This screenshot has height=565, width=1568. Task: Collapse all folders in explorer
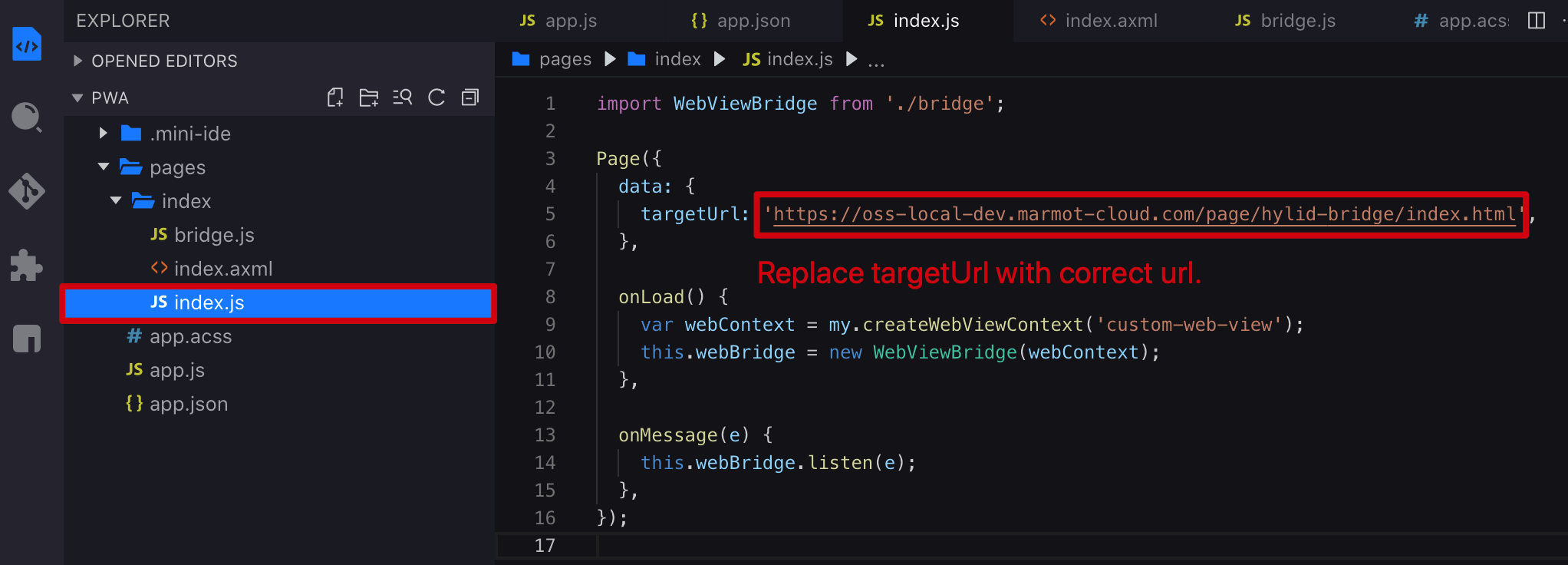[x=470, y=97]
